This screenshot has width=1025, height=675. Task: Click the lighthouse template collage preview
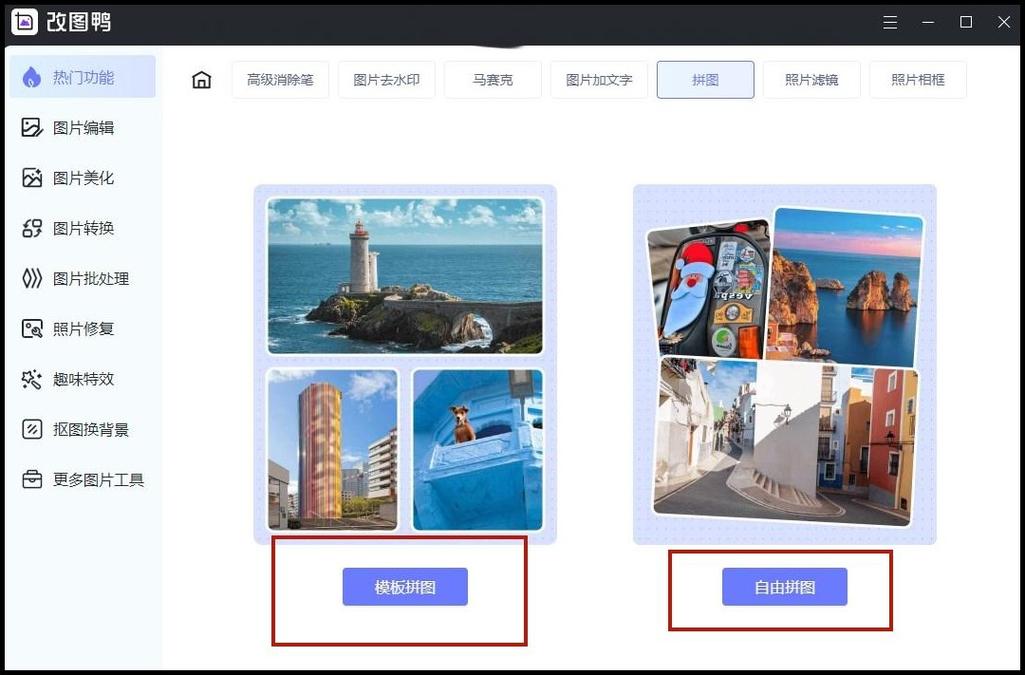[x=404, y=277]
